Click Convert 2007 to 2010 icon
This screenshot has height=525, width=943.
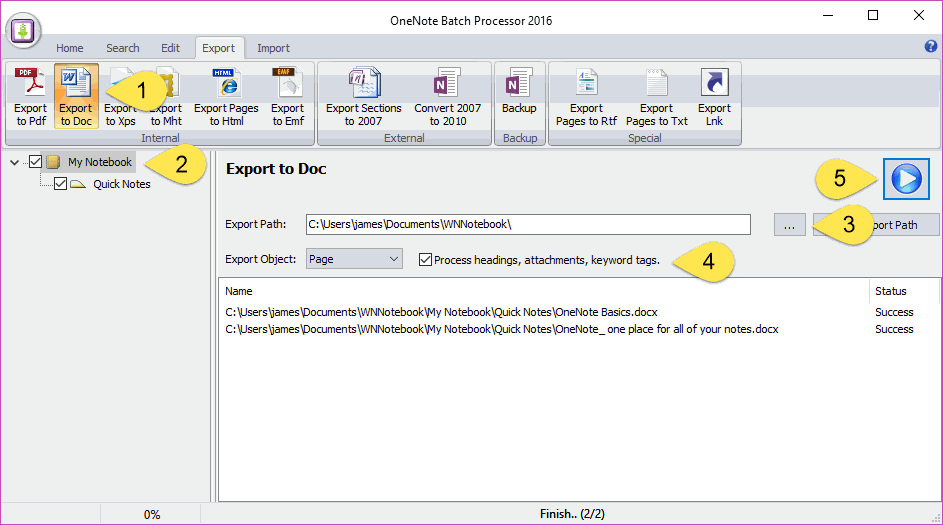coord(447,96)
